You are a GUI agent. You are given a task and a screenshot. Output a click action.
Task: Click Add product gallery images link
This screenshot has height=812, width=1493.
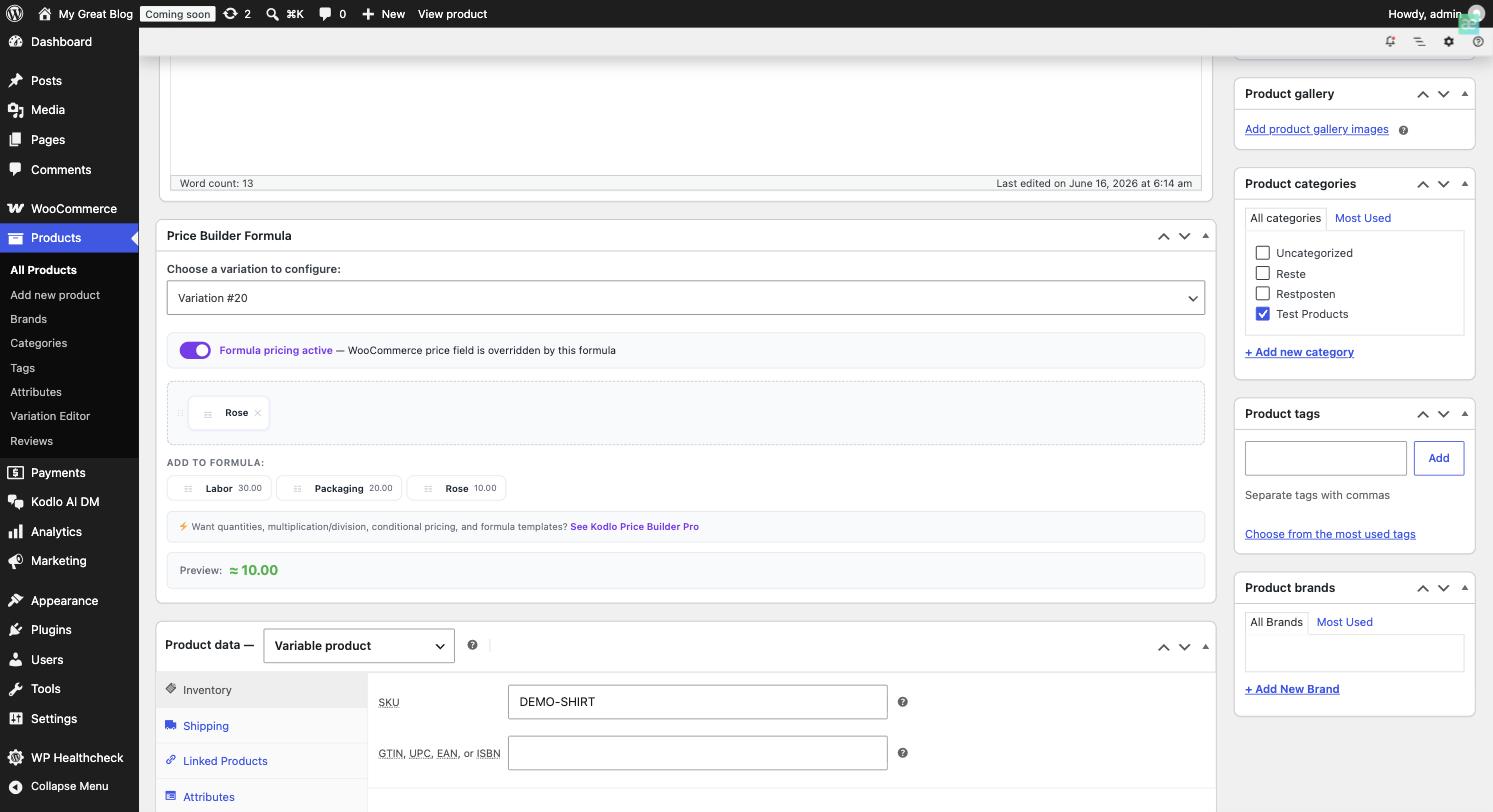(1316, 129)
